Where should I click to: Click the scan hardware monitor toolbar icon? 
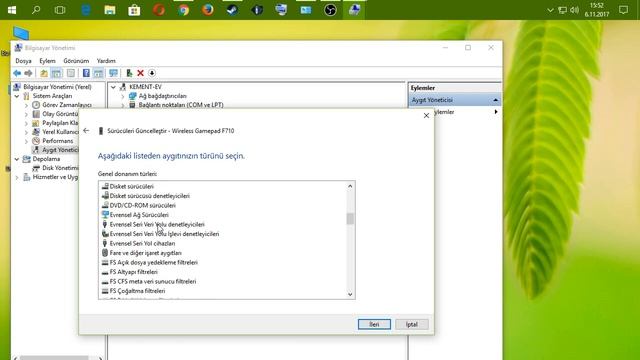(x=113, y=73)
